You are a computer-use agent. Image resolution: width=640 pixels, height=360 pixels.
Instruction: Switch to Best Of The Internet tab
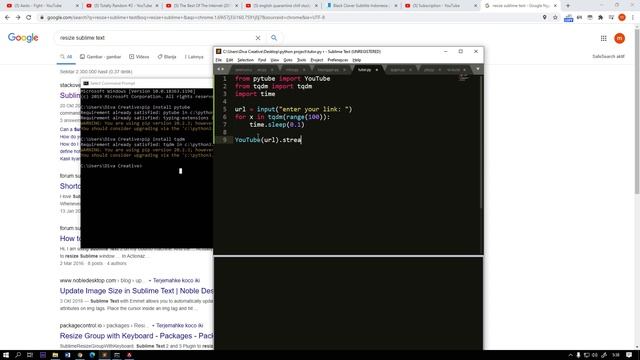[202, 6]
